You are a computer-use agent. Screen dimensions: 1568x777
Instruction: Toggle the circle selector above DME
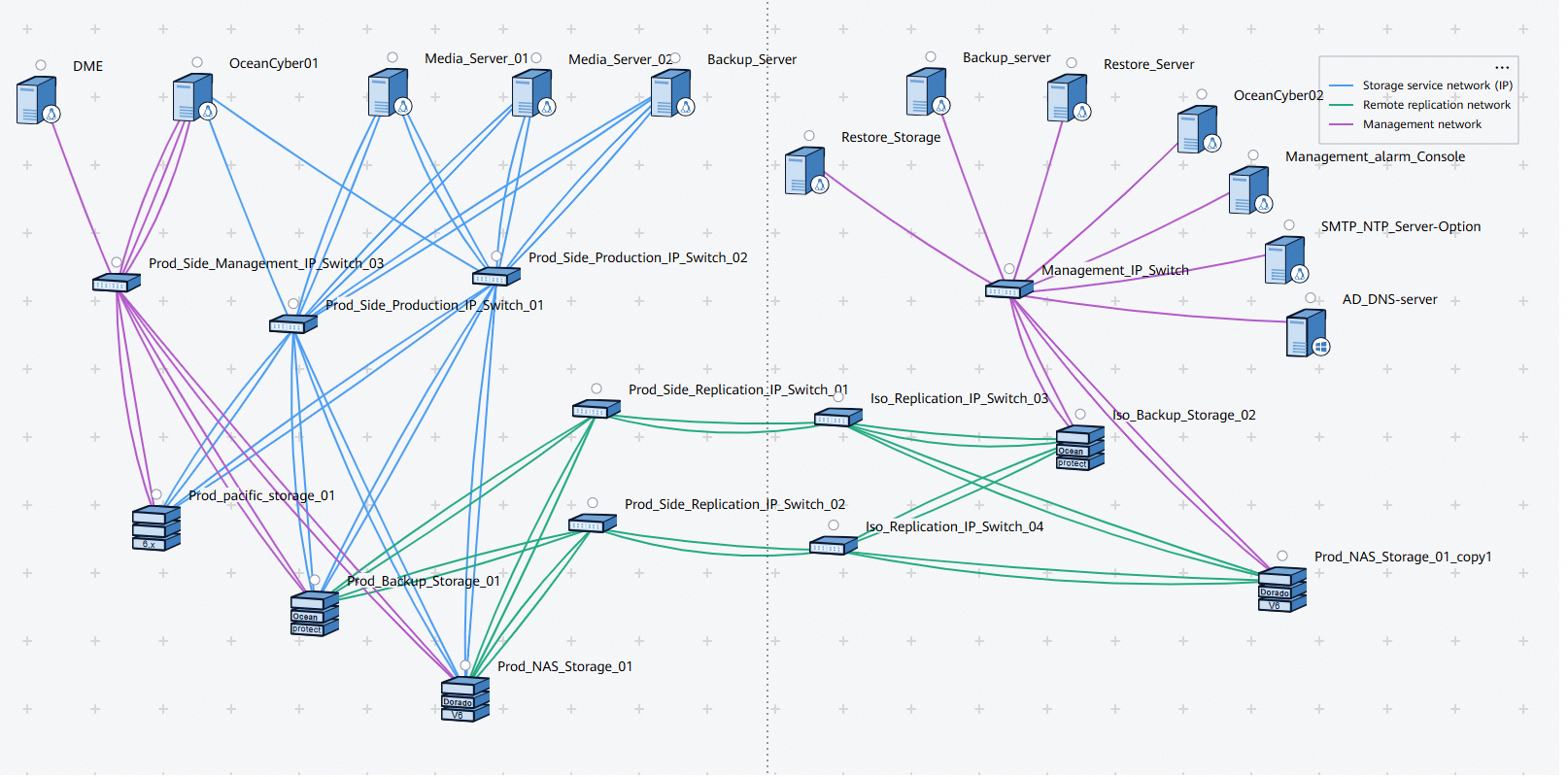coord(41,65)
